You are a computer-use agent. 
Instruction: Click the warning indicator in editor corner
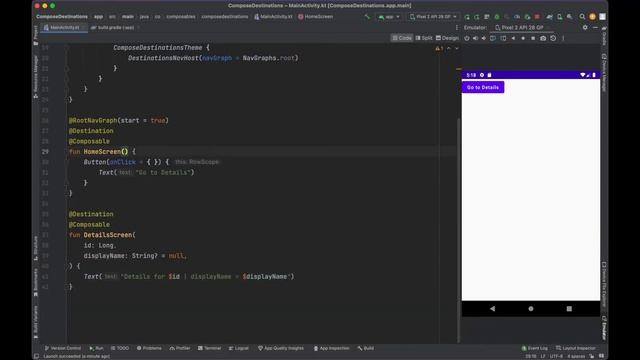click(x=439, y=49)
